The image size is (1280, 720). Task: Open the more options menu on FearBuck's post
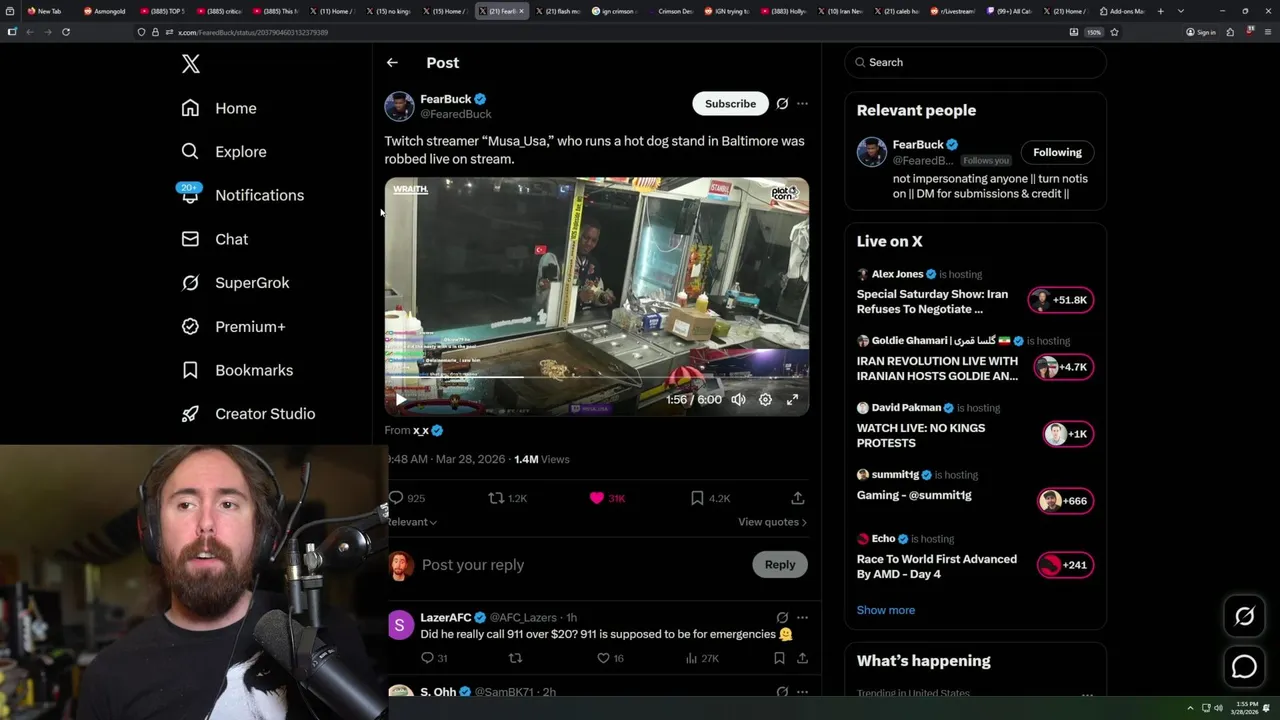point(802,104)
